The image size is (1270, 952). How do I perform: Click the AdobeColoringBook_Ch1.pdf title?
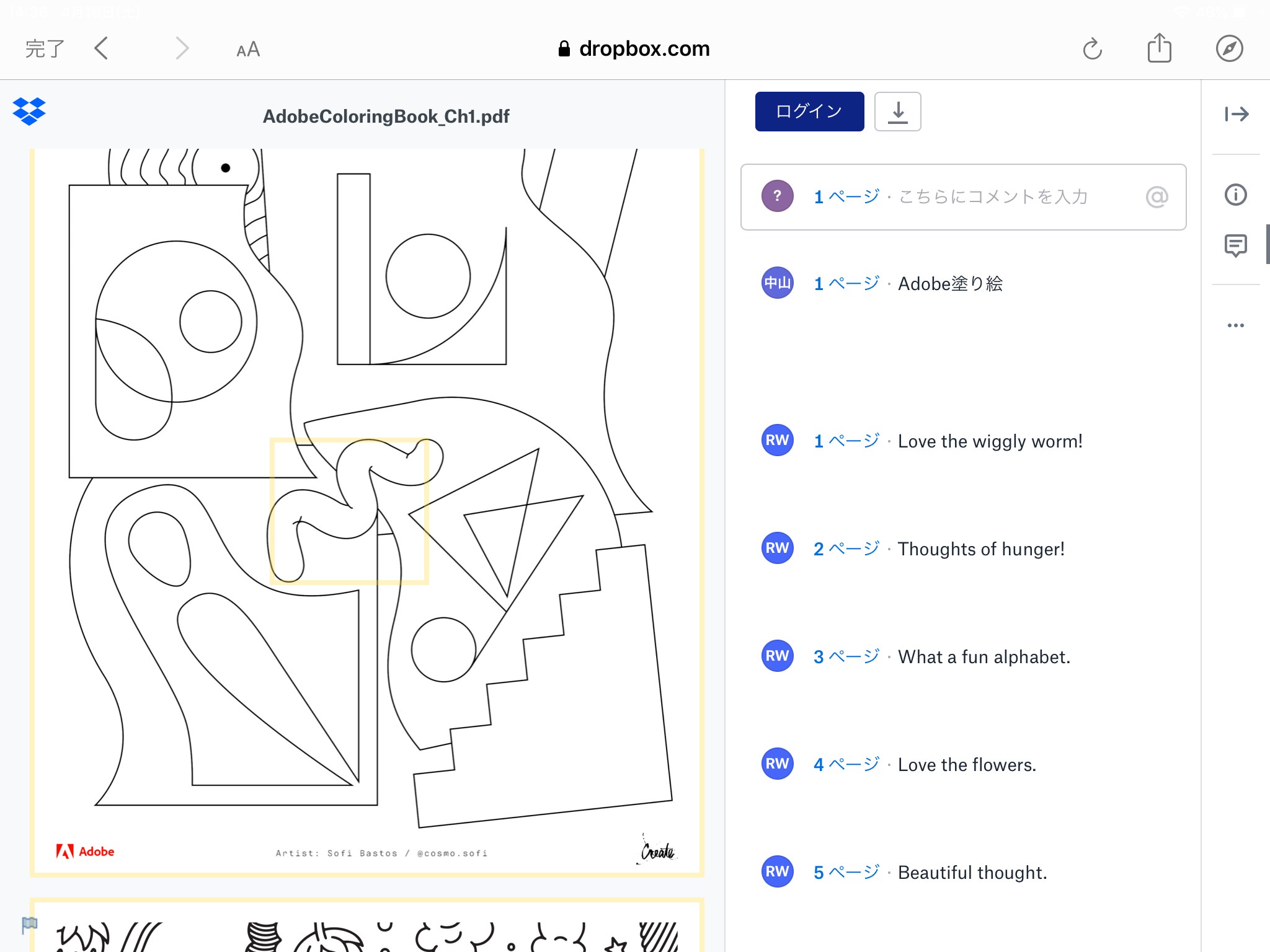pos(386,117)
